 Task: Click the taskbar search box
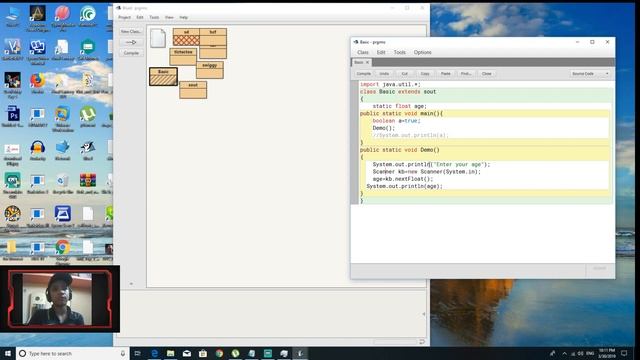tap(73, 353)
